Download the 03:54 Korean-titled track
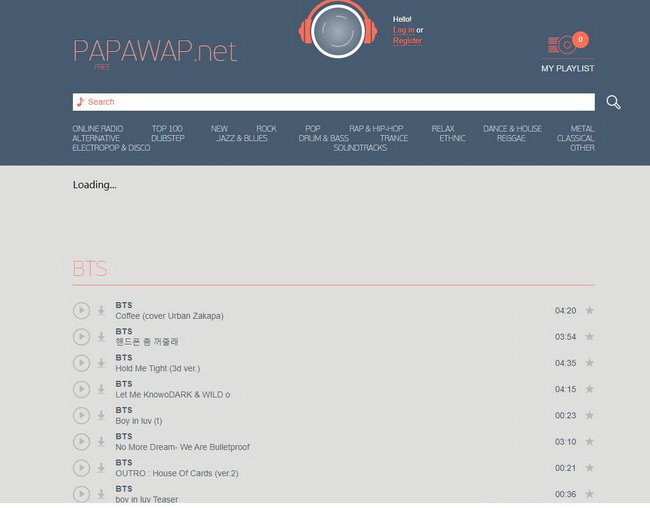 (x=101, y=337)
